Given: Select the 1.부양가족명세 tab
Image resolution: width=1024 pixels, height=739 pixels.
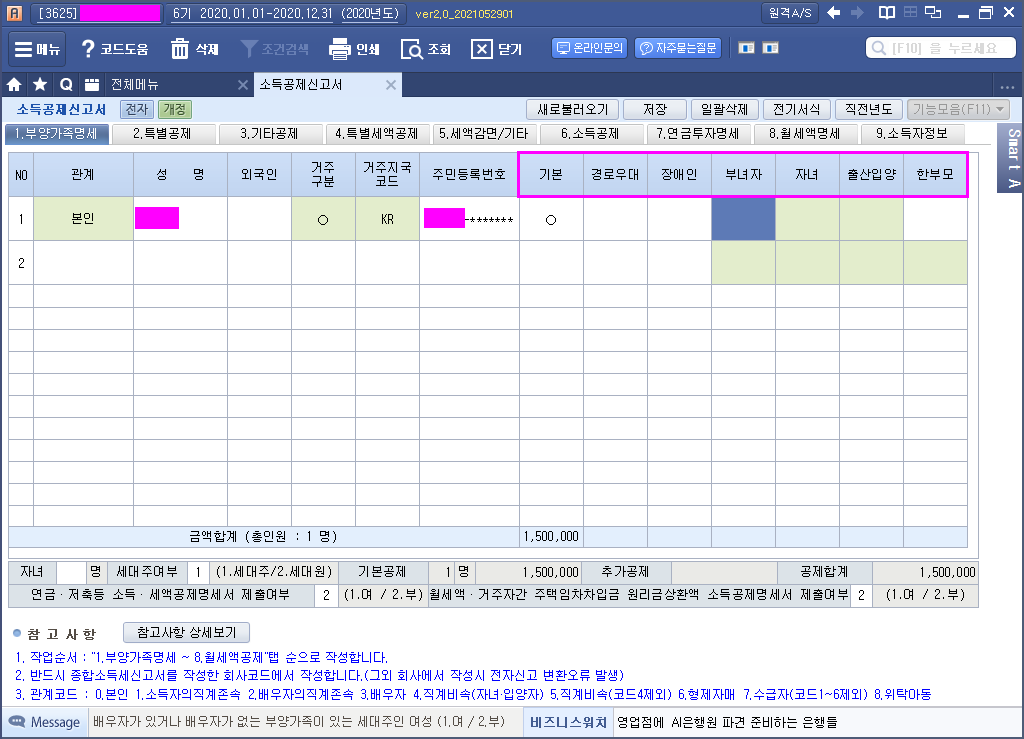Looking at the screenshot, I should tap(56, 134).
